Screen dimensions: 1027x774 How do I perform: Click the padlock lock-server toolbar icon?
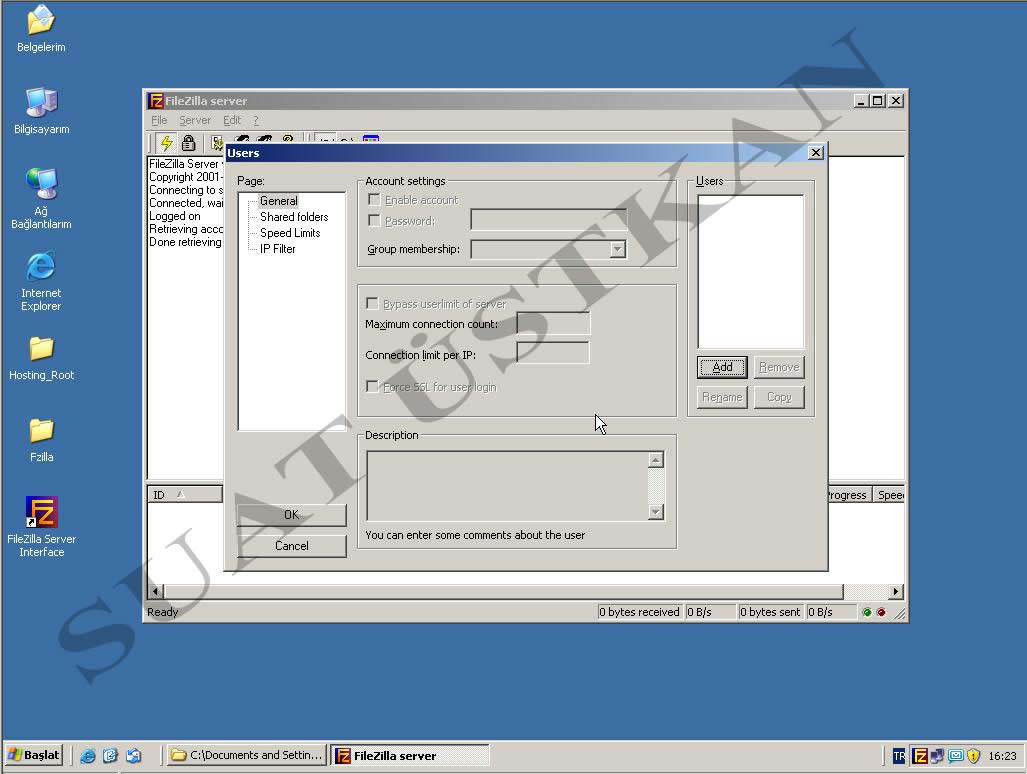[x=189, y=142]
